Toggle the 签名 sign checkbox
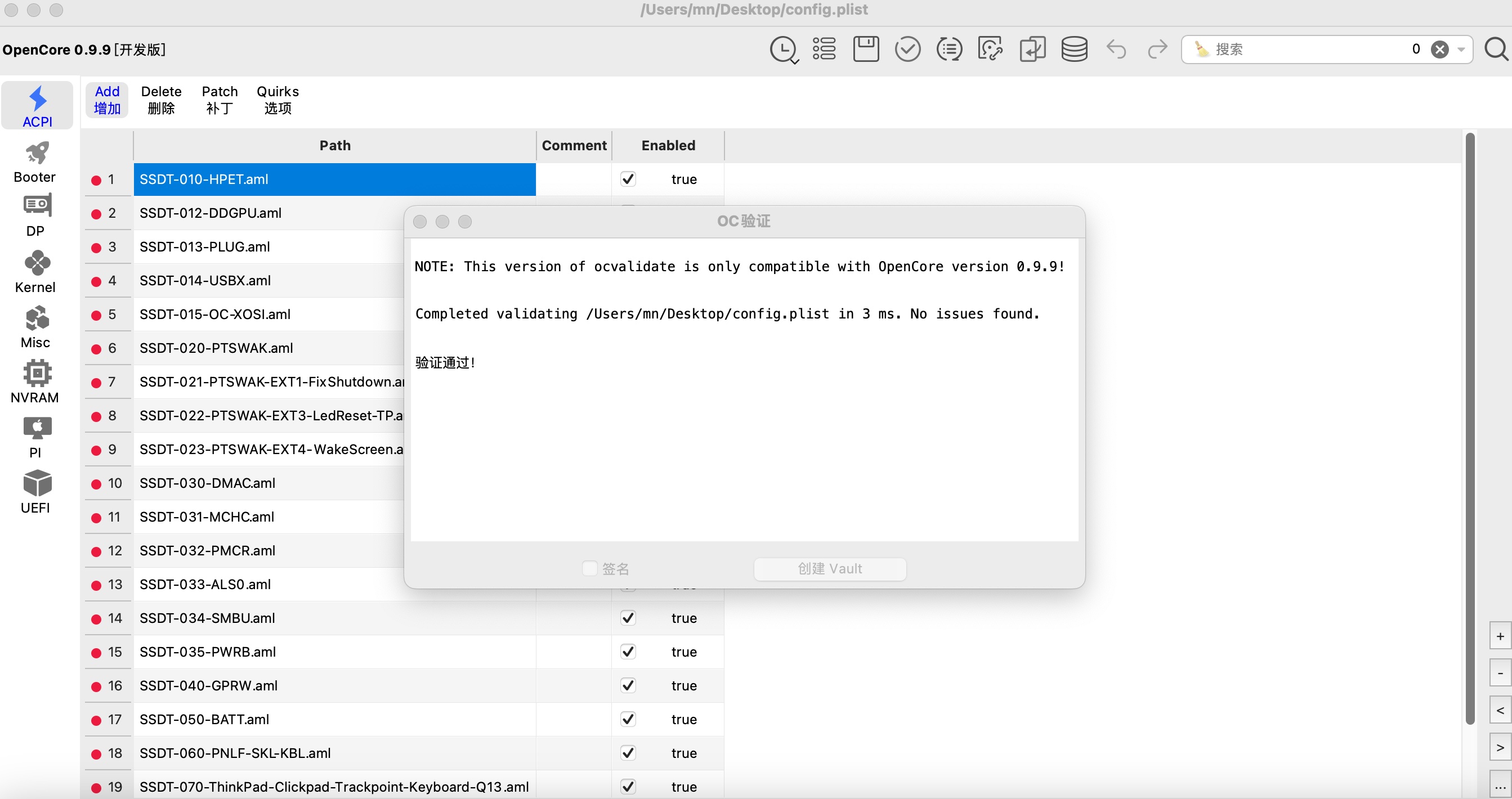 pos(589,568)
